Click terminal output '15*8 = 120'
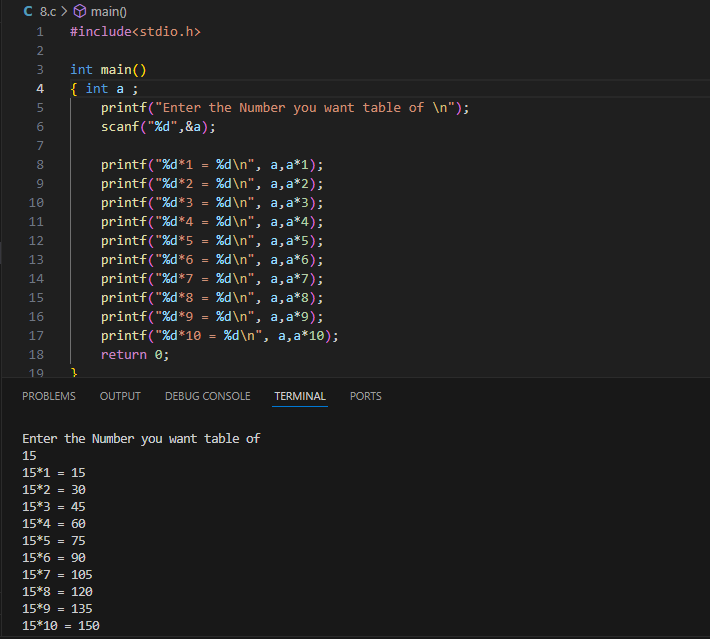The height and width of the screenshot is (639, 710). pyautogui.click(x=58, y=592)
